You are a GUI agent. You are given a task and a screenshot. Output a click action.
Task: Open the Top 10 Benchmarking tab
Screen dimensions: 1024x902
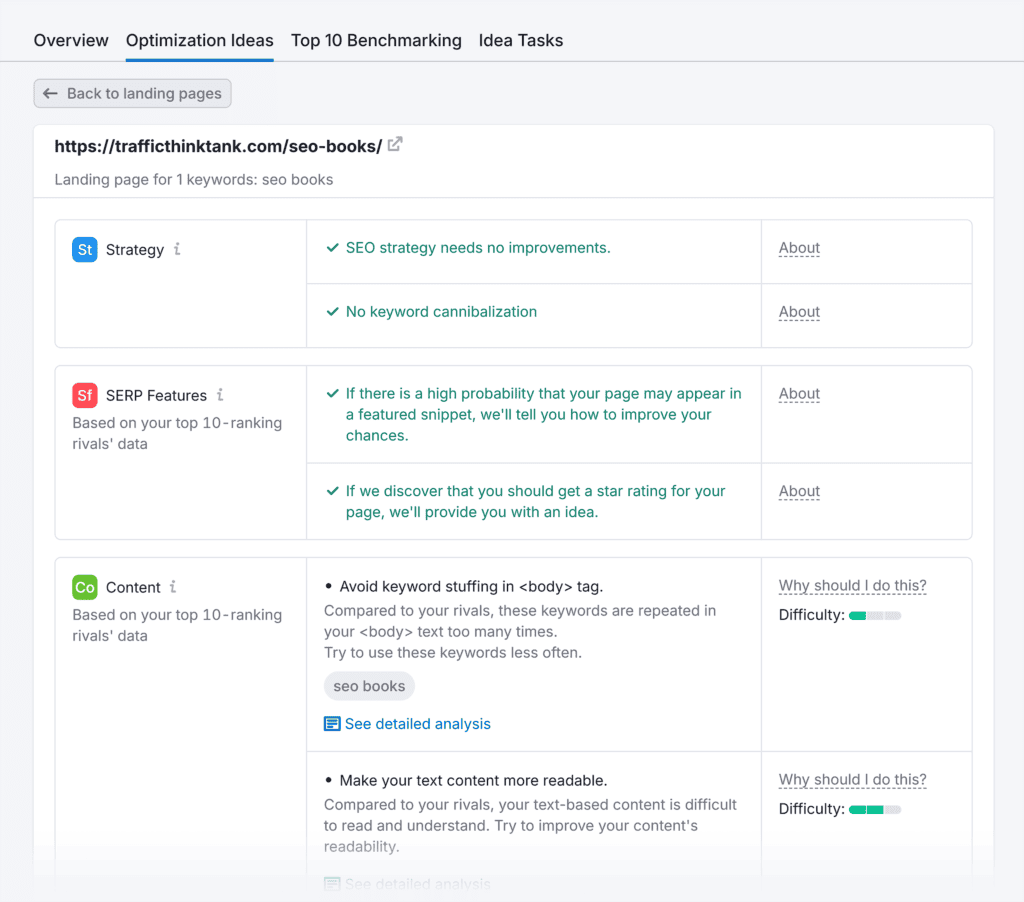376,41
